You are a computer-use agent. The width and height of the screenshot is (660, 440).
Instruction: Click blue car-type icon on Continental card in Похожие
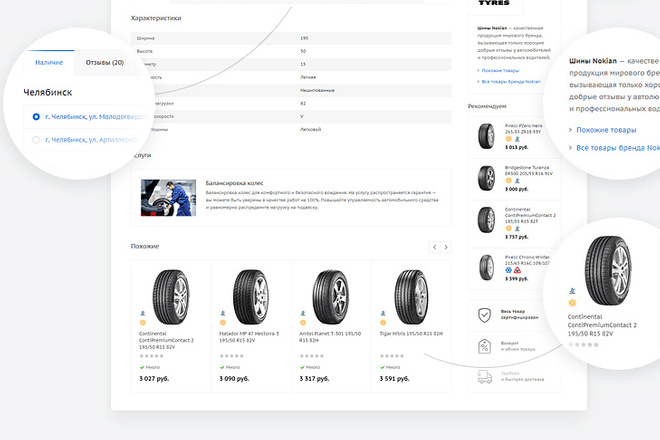click(x=143, y=313)
